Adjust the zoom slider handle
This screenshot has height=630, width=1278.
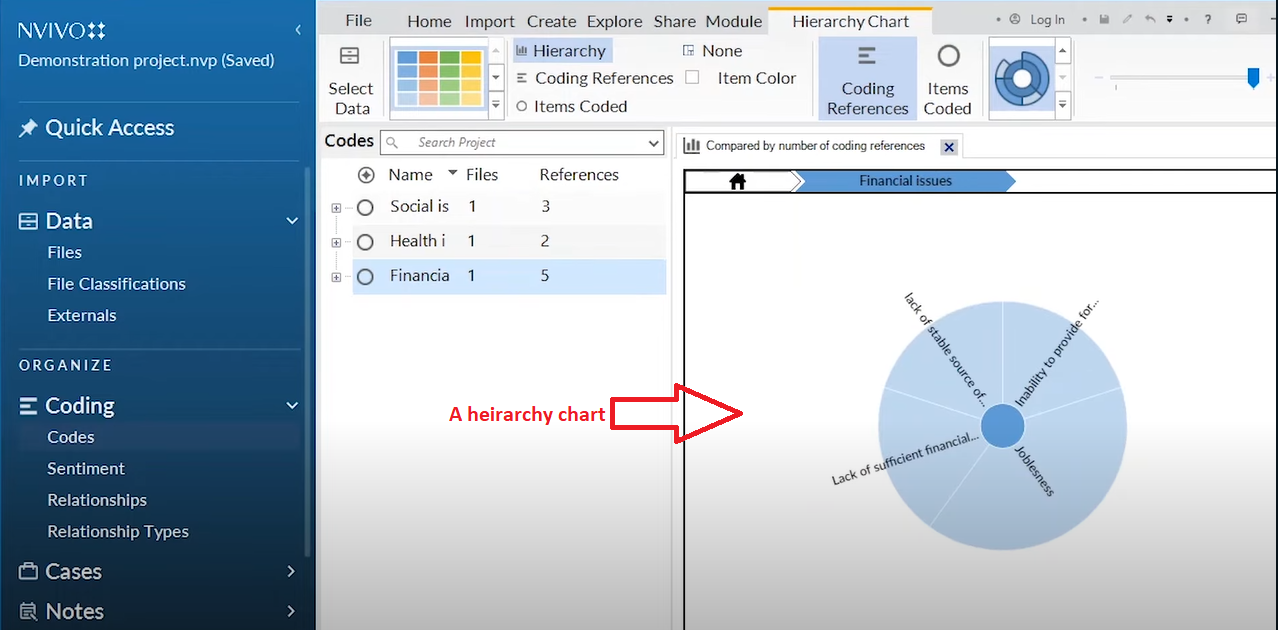point(1253,78)
